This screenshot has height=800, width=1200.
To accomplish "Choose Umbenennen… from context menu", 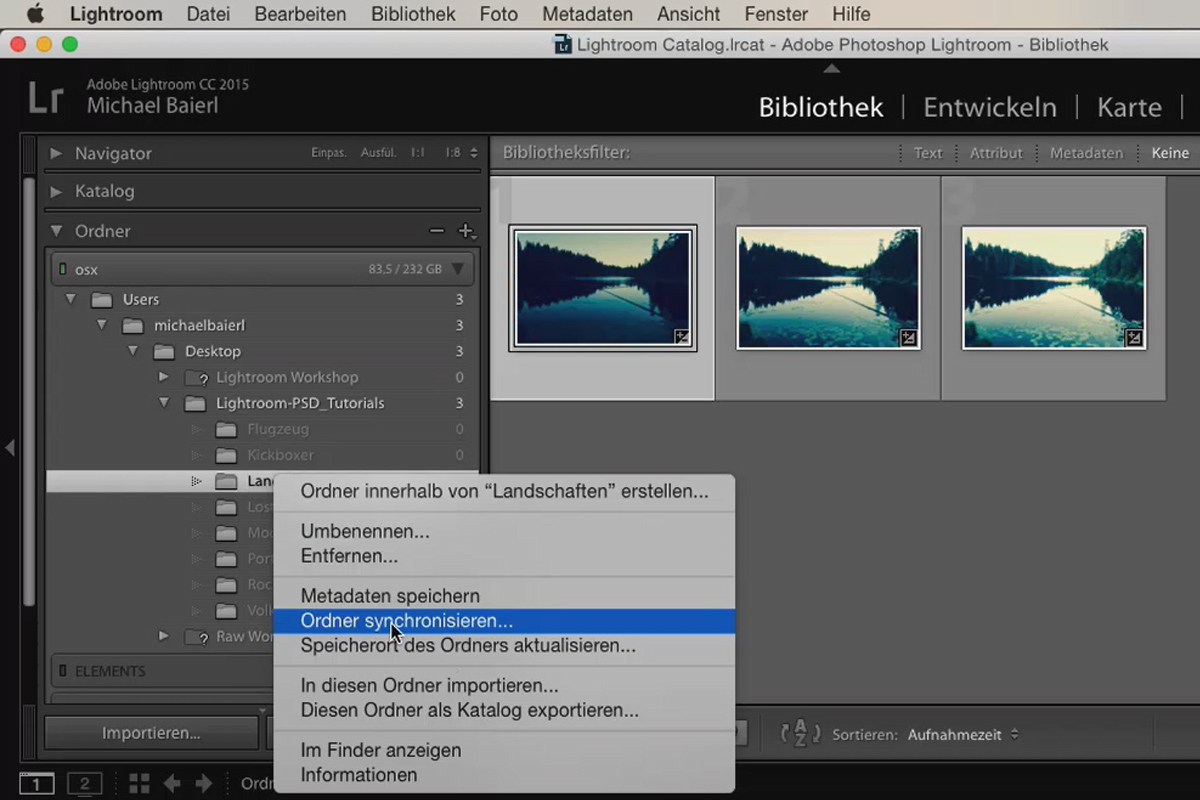I will (504, 531).
